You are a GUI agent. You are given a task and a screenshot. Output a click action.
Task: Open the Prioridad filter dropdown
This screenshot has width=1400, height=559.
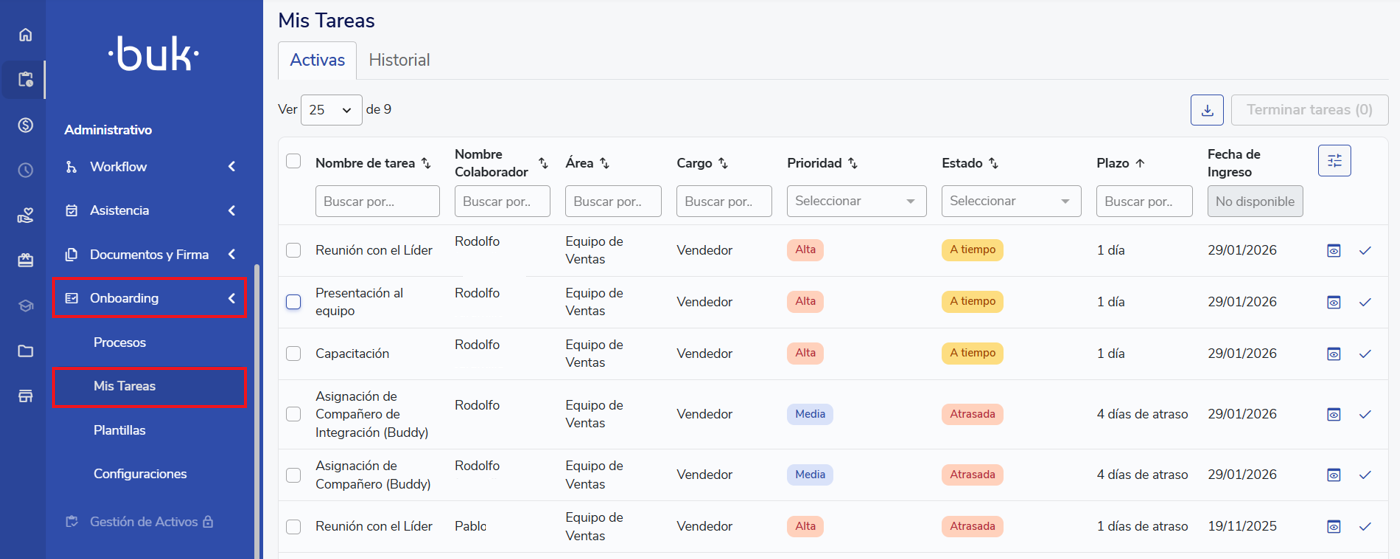click(x=855, y=201)
